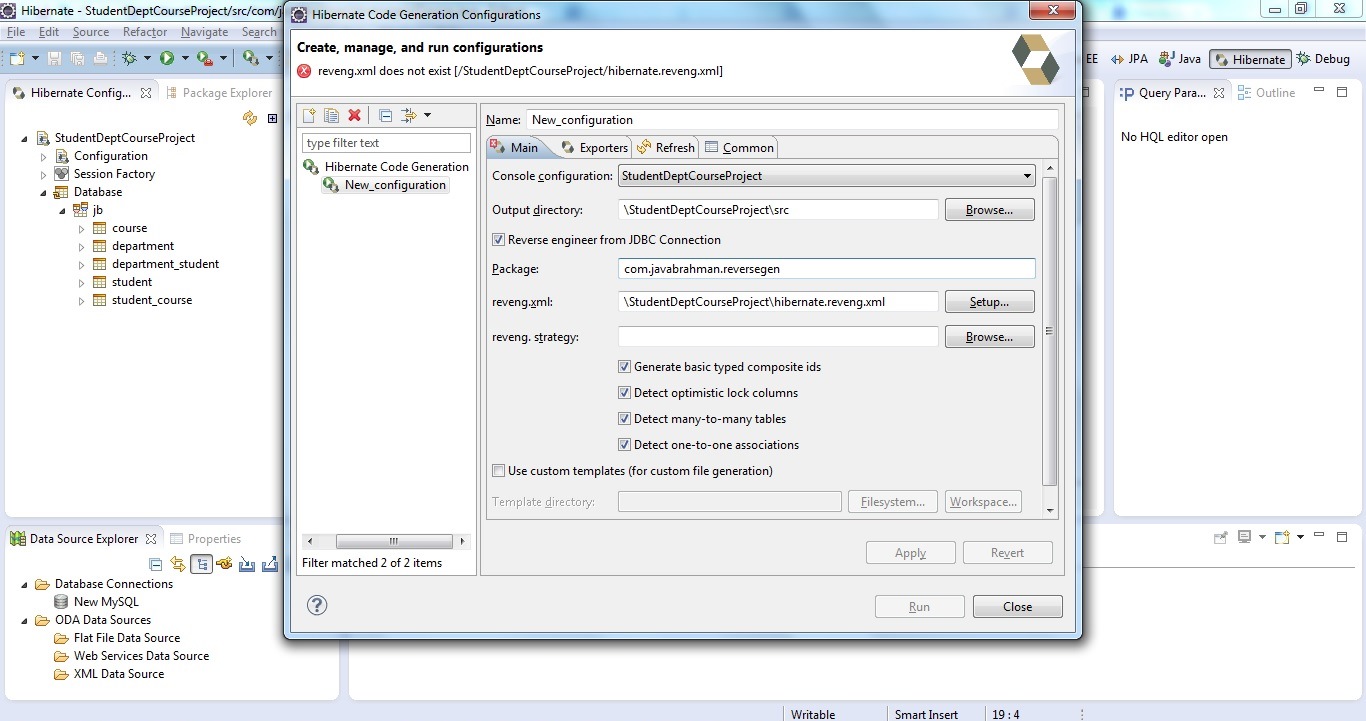Screen dimensions: 1366x721
Task: Open filter dropdown arrow in dialog toolbar
Action: click(427, 115)
